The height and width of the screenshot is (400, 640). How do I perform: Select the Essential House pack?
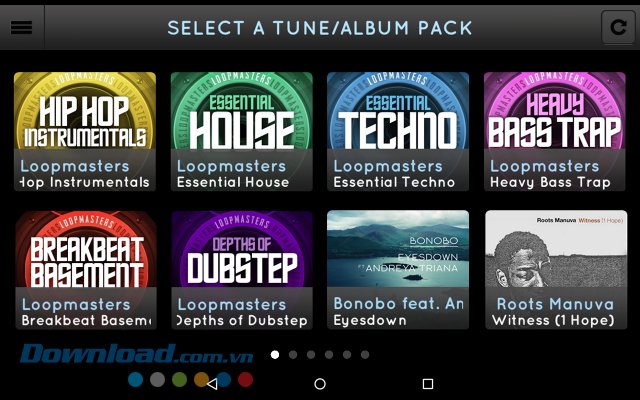click(x=242, y=131)
